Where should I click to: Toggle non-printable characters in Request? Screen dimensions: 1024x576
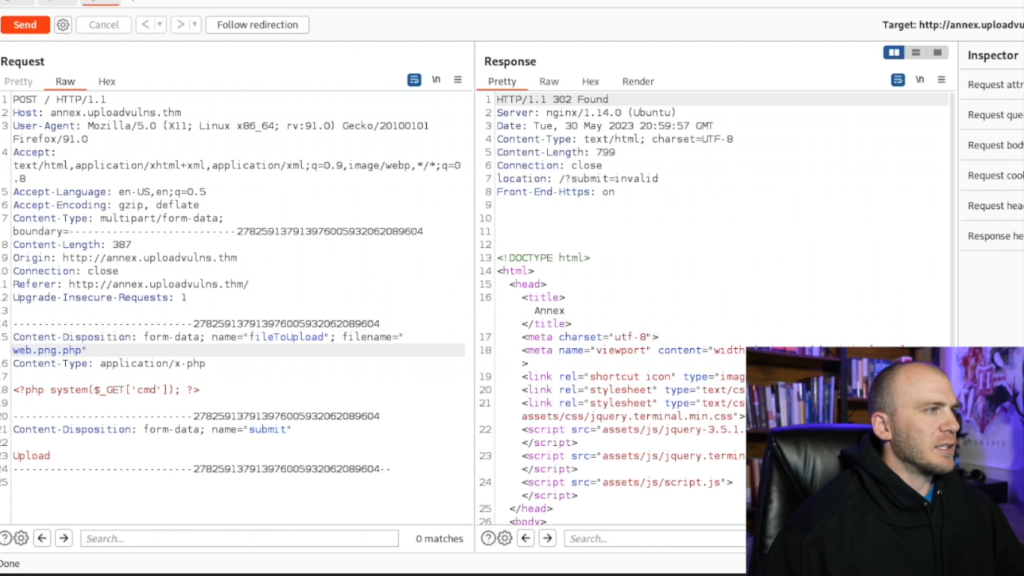click(x=436, y=80)
